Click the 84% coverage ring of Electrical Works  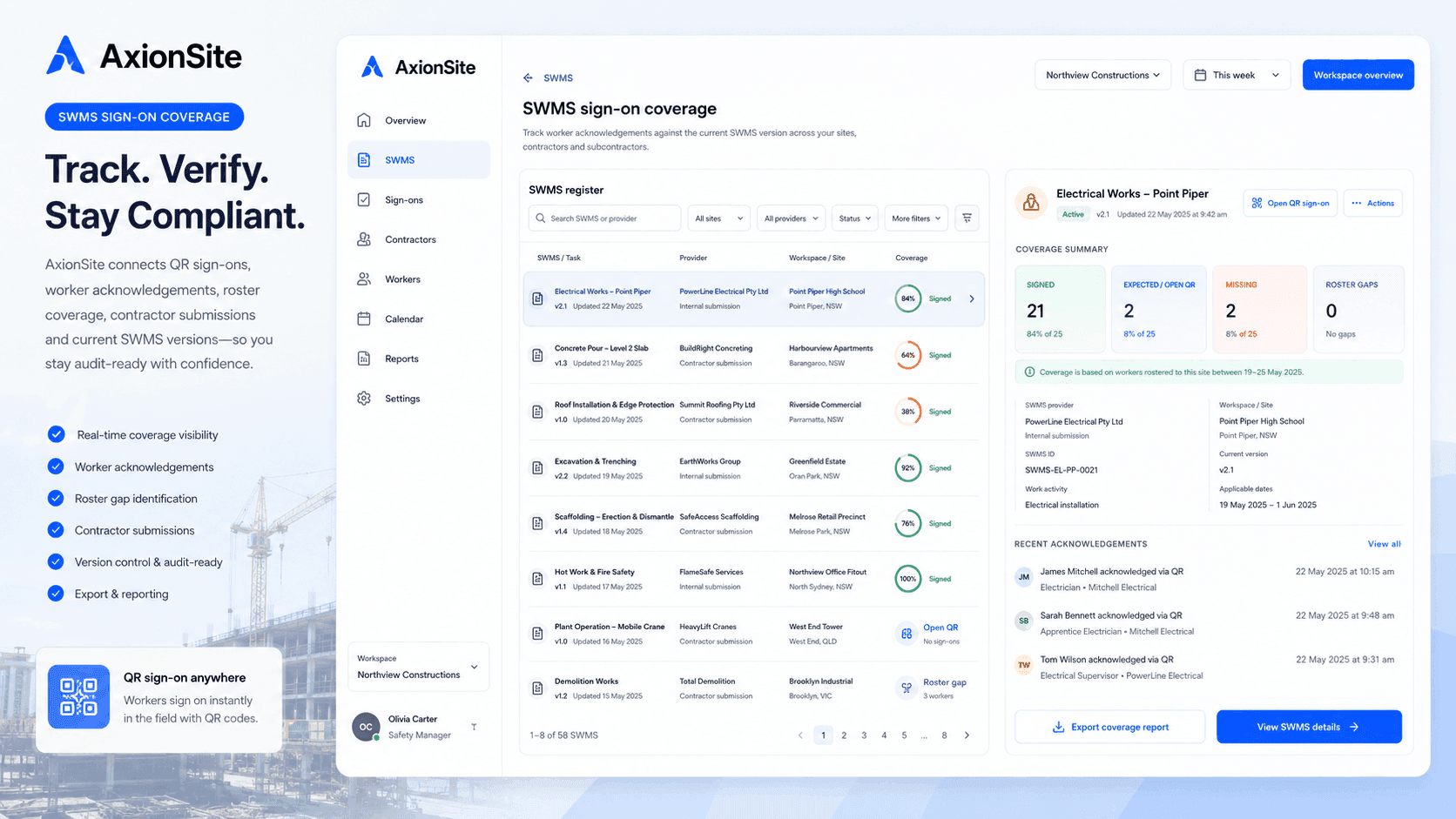pyautogui.click(x=907, y=299)
